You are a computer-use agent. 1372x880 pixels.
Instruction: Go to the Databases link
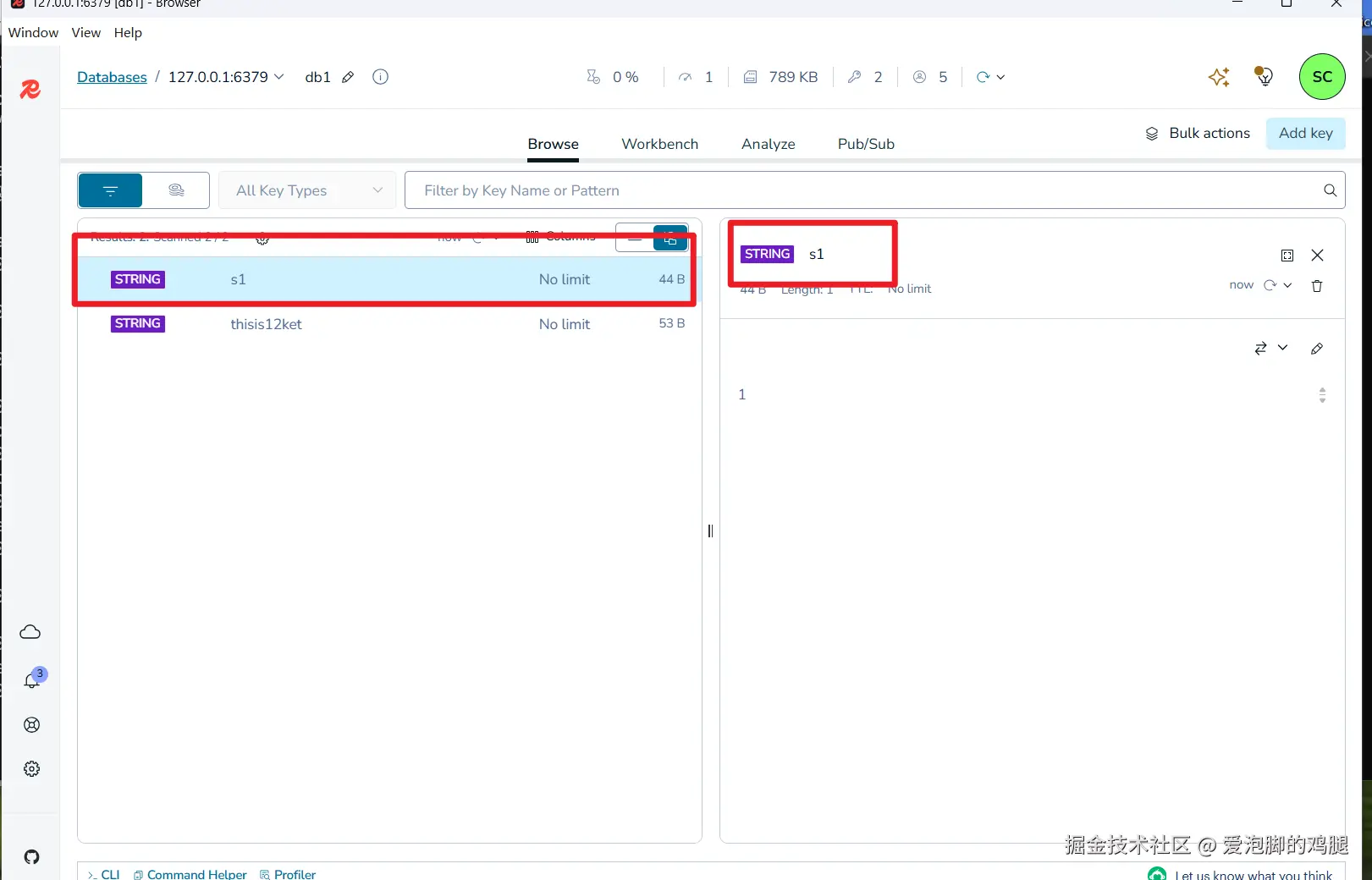pos(112,77)
